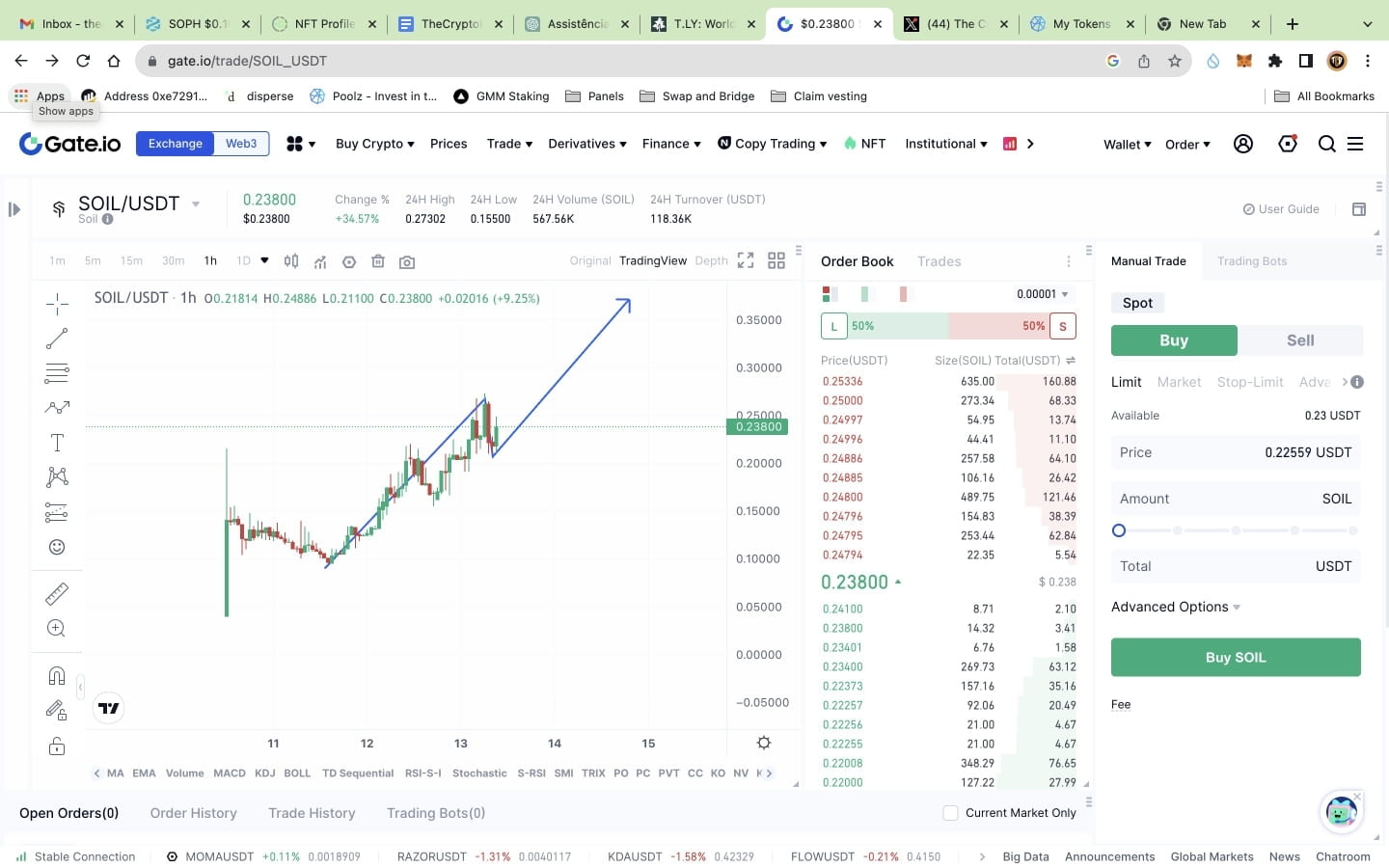The width and height of the screenshot is (1389, 868).
Task: Click the Buy SOIL button
Action: pyautogui.click(x=1236, y=657)
